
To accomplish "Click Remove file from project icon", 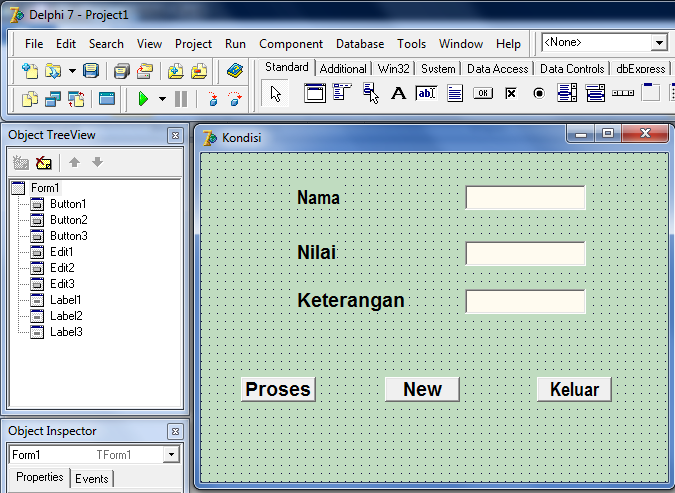I will [x=199, y=71].
